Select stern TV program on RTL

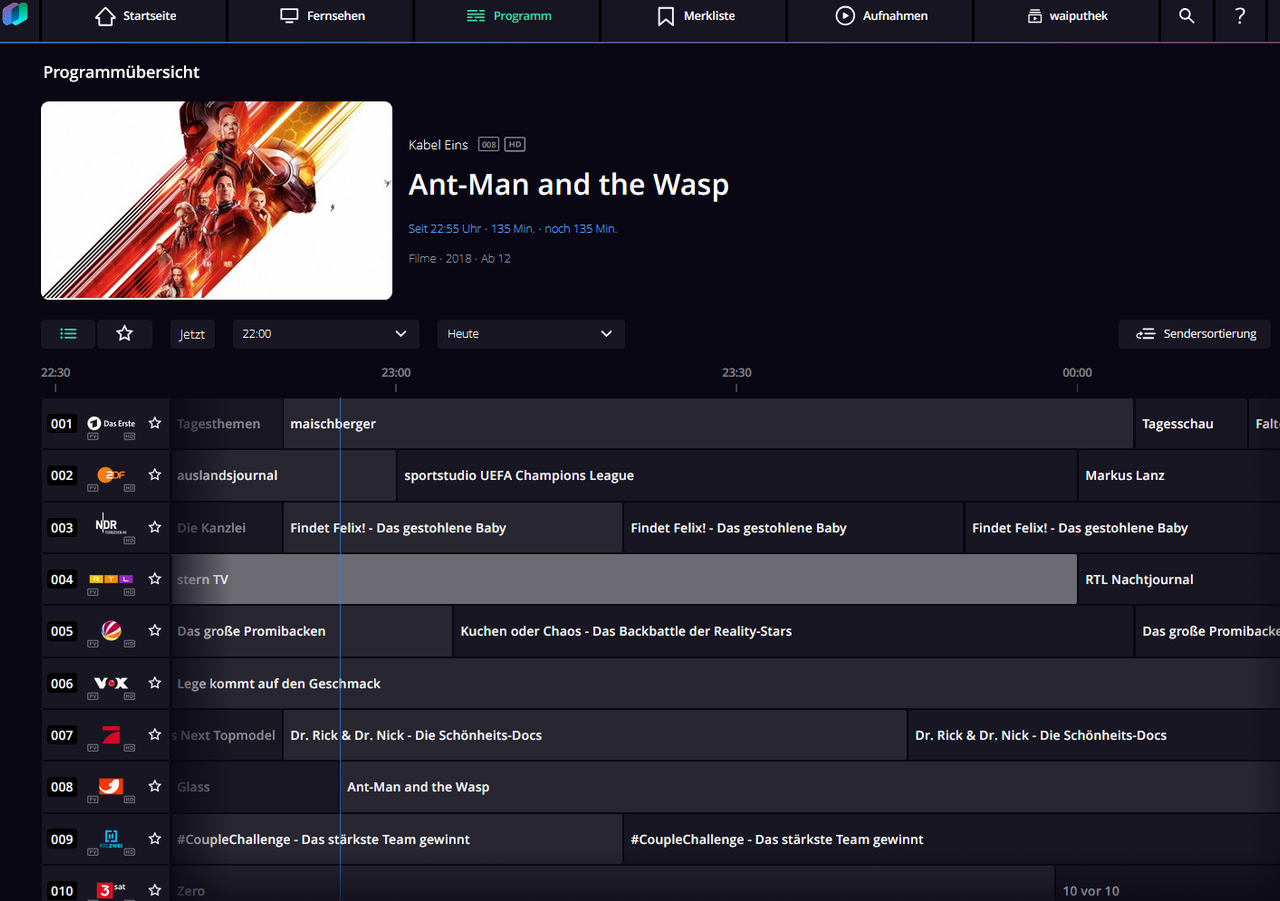624,580
